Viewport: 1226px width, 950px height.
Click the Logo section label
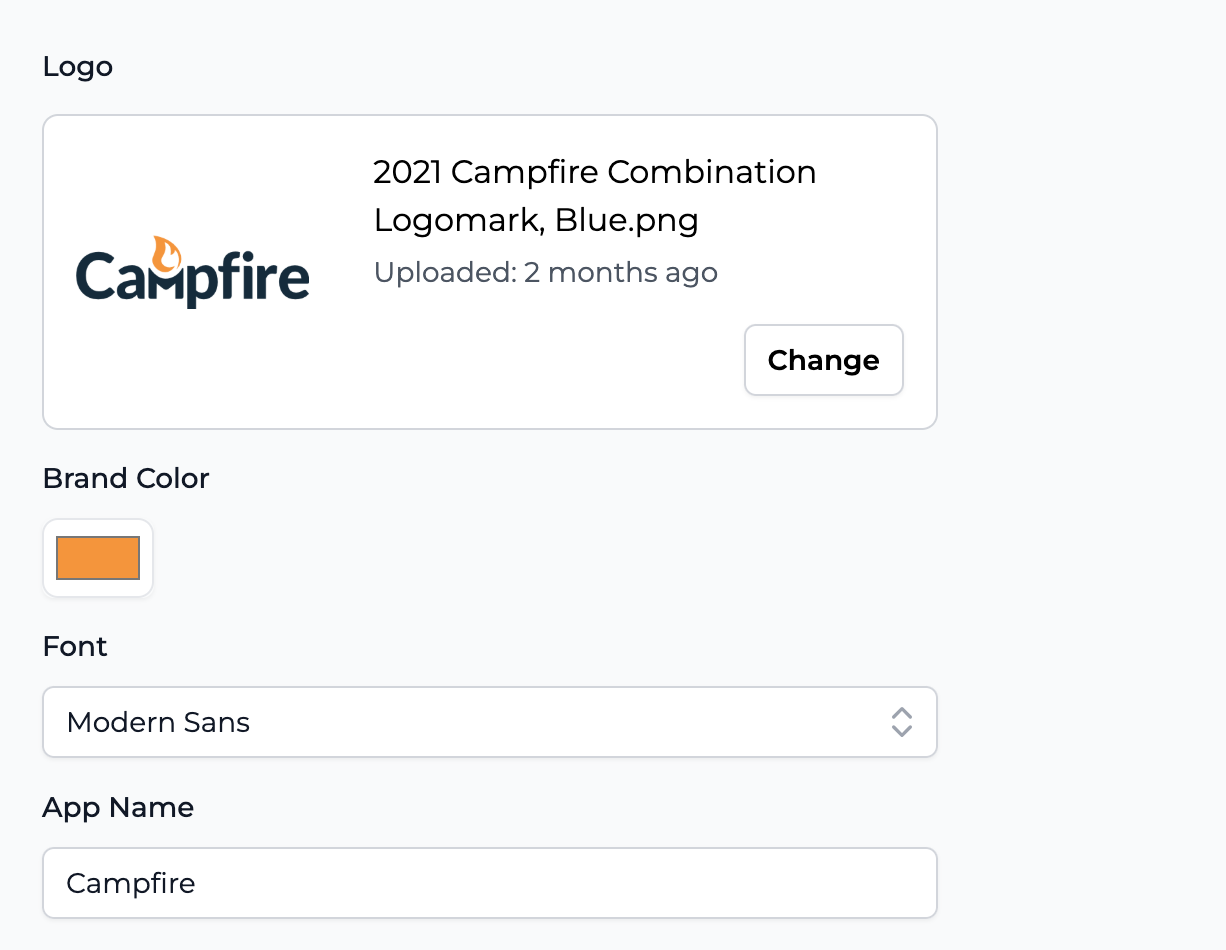click(78, 67)
